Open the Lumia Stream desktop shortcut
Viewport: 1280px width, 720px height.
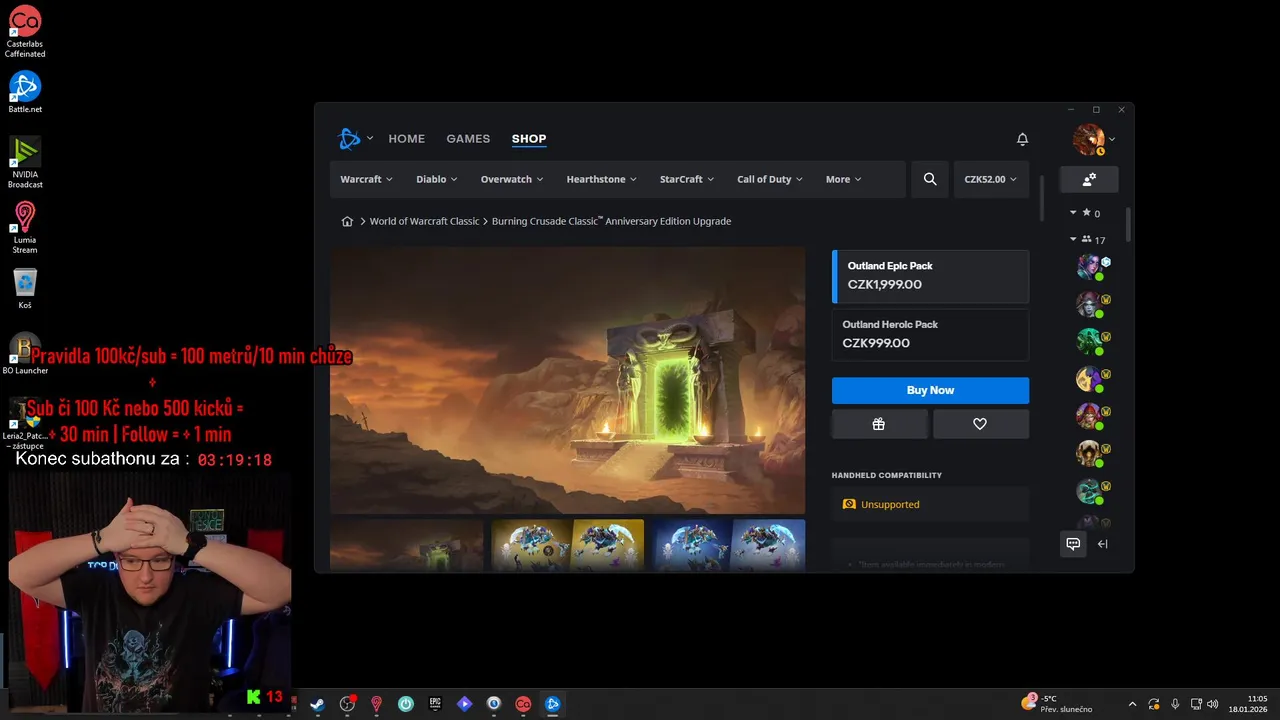[x=25, y=227]
